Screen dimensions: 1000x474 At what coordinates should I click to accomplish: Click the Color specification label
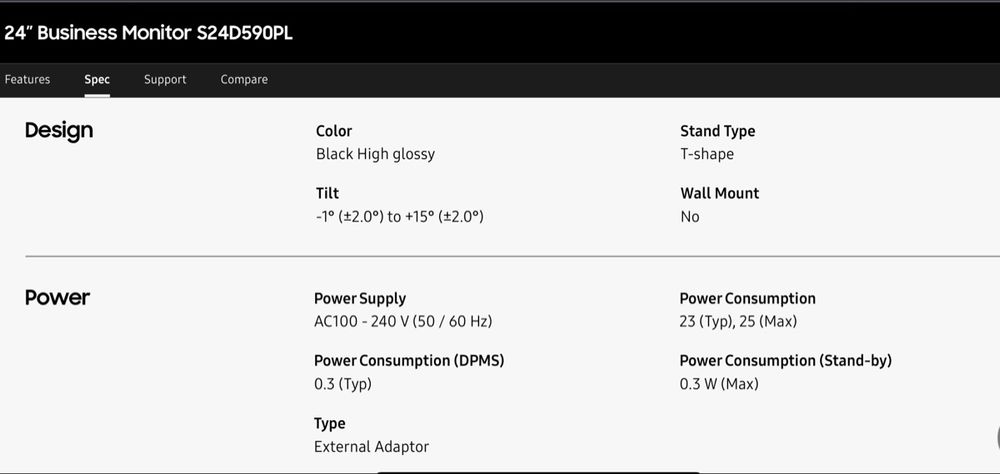pyautogui.click(x=334, y=131)
